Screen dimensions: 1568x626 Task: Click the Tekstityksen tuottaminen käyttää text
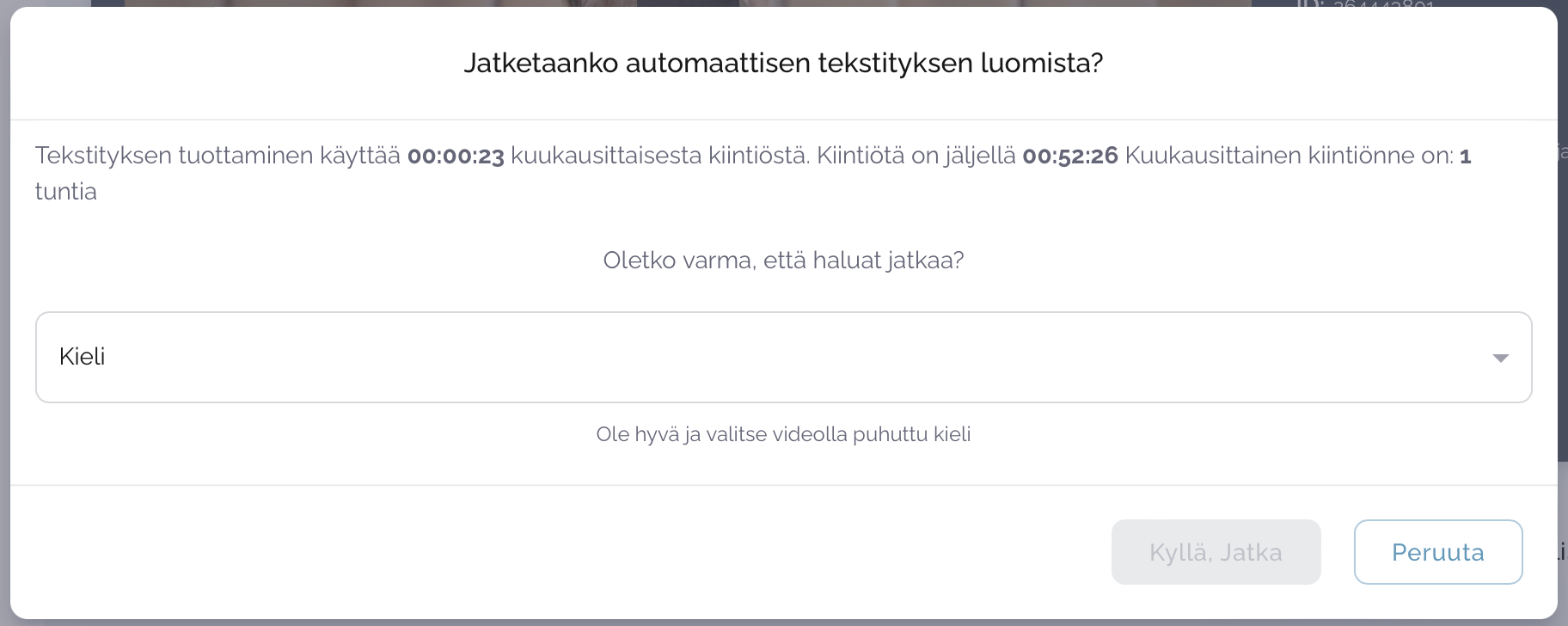tap(217, 156)
